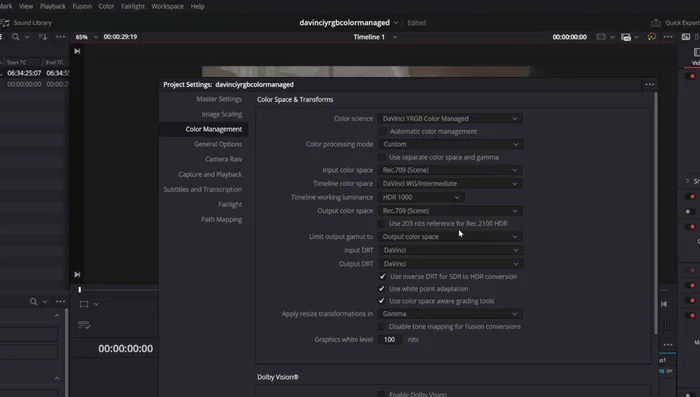Open the Output DRT dropdown
Viewport: 700px width, 397px height.
(451, 263)
